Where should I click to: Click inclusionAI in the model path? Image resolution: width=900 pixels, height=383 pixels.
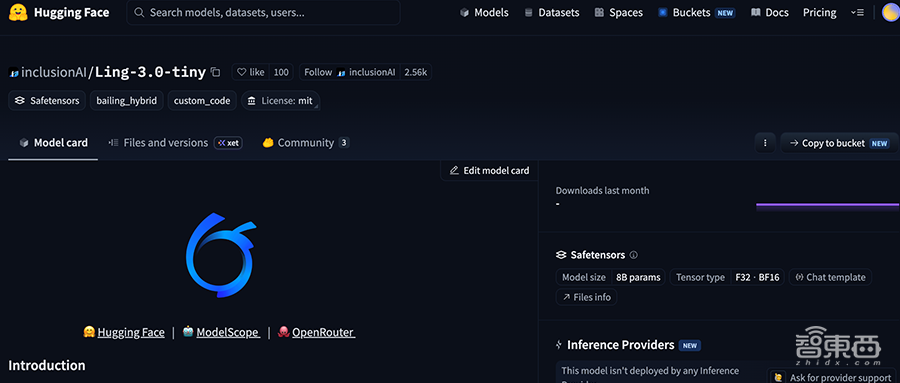pos(54,72)
